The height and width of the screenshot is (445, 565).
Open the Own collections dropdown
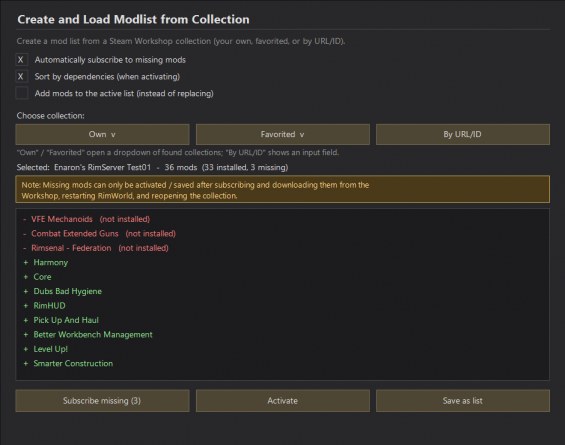click(102, 134)
